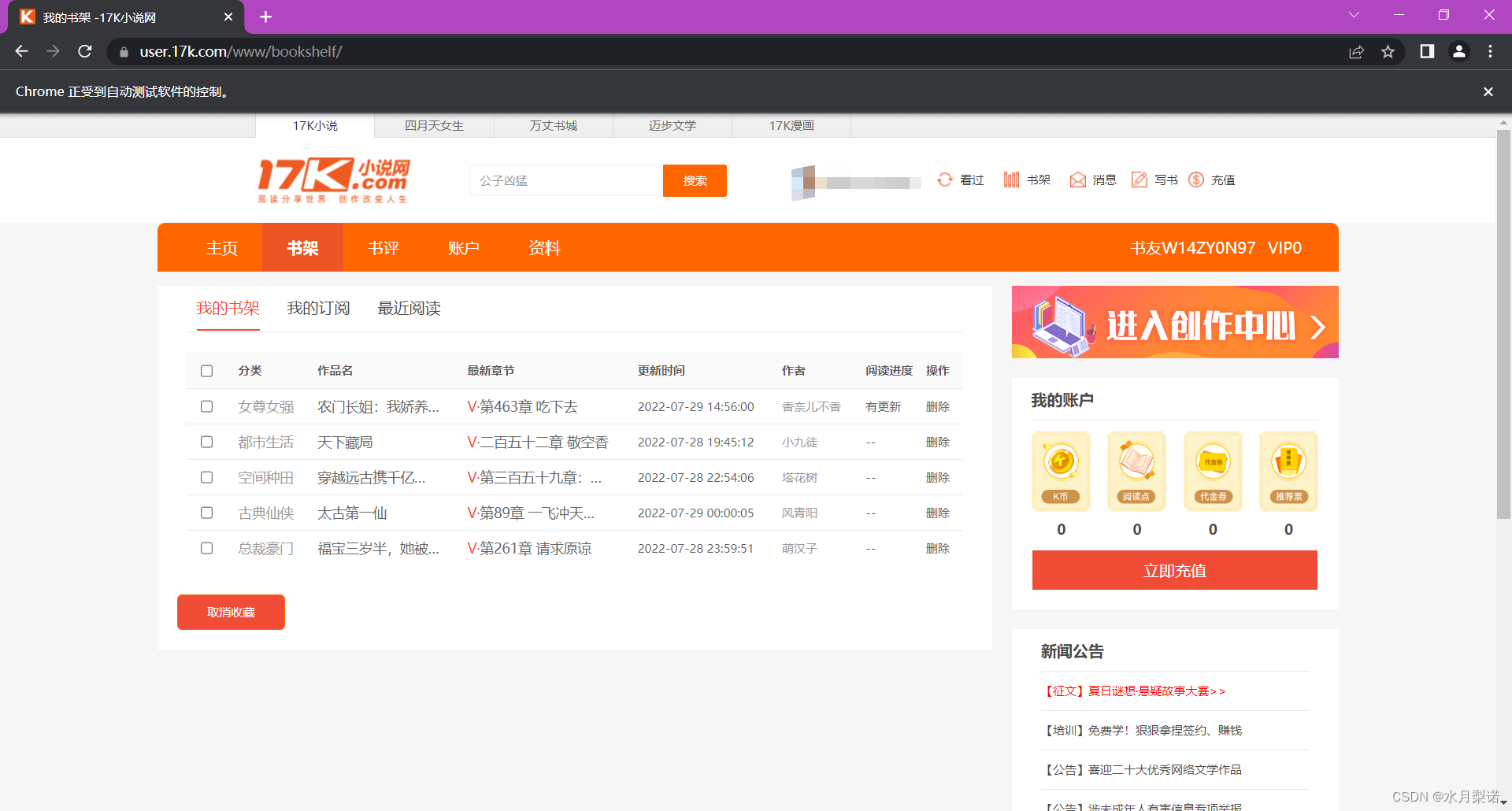Open a new browser tab

coord(265,17)
